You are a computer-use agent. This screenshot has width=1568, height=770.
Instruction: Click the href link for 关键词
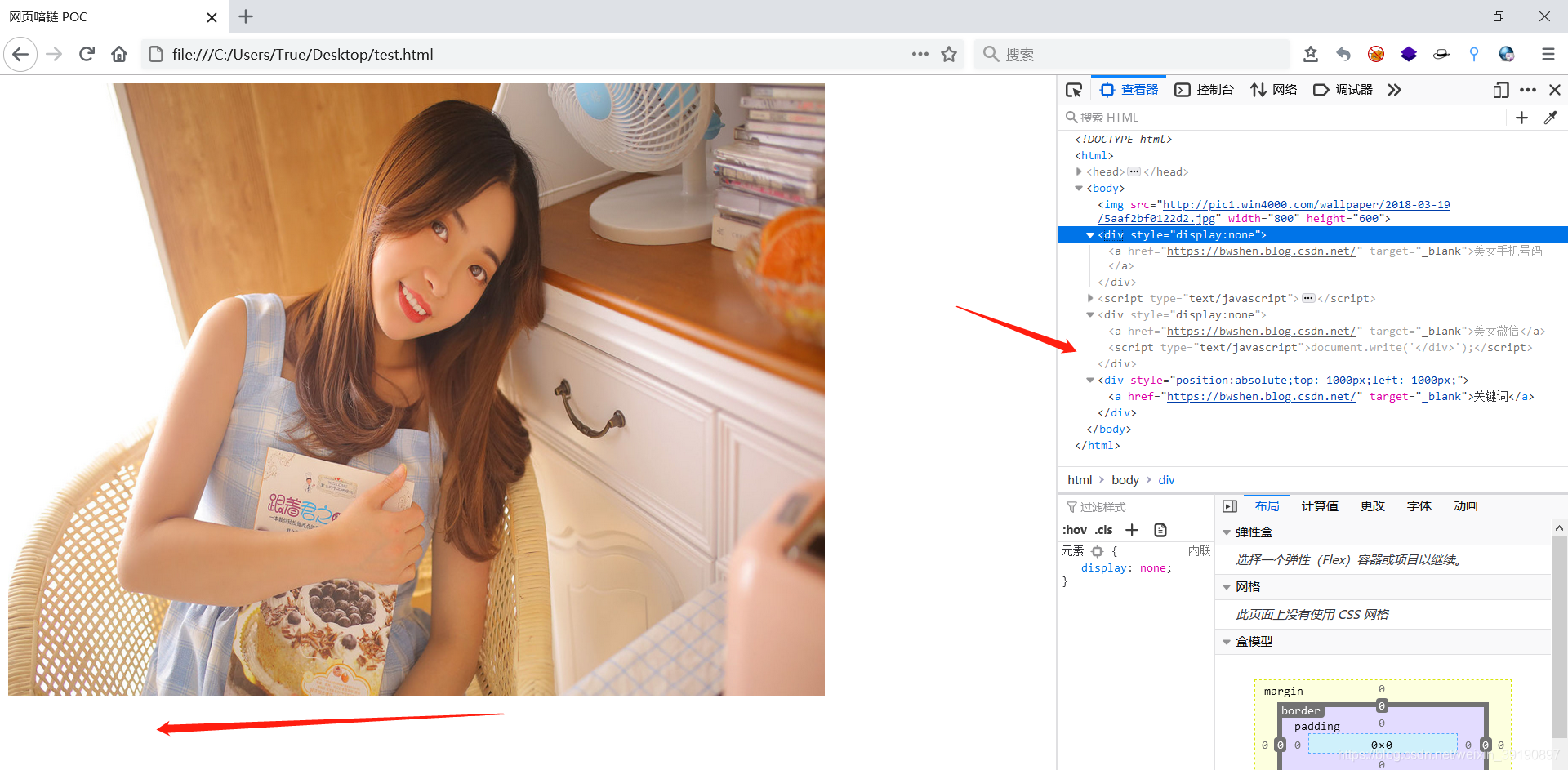pos(1261,397)
